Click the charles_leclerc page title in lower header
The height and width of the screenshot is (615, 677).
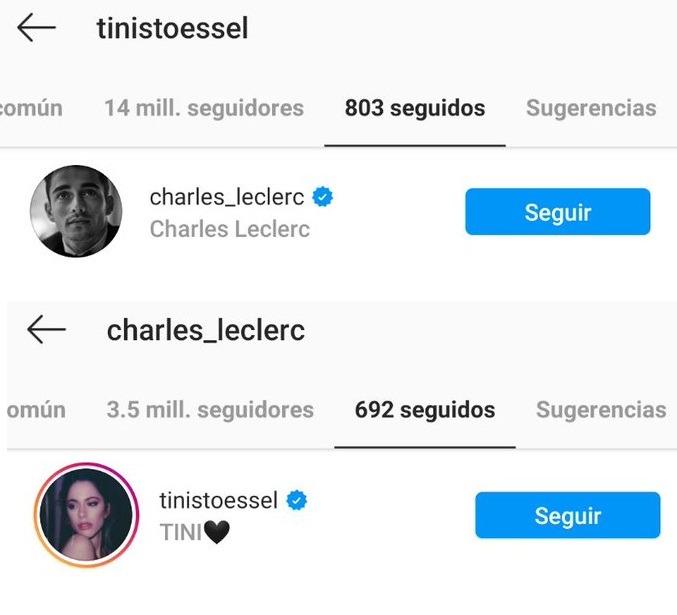tap(206, 329)
